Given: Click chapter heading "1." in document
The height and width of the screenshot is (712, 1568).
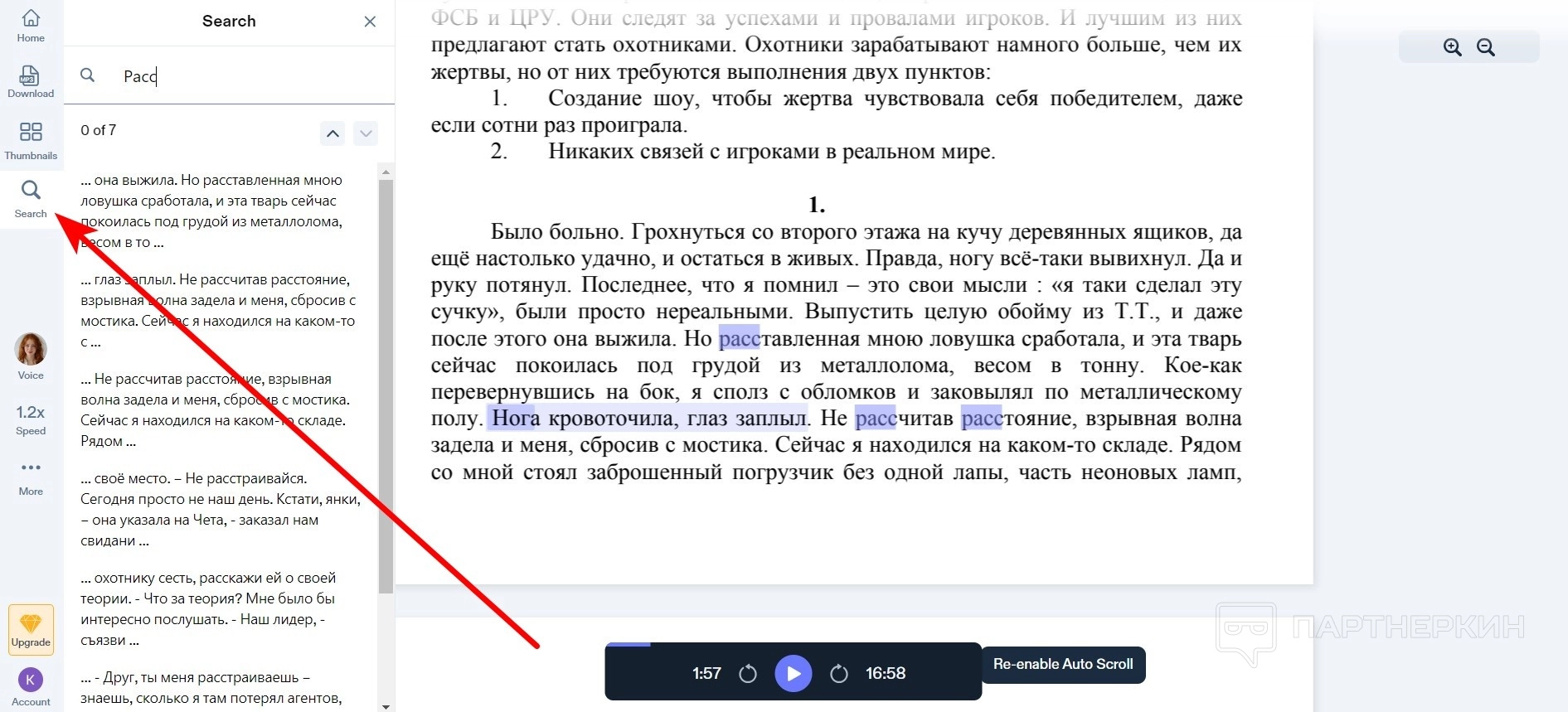Looking at the screenshot, I should 817,205.
